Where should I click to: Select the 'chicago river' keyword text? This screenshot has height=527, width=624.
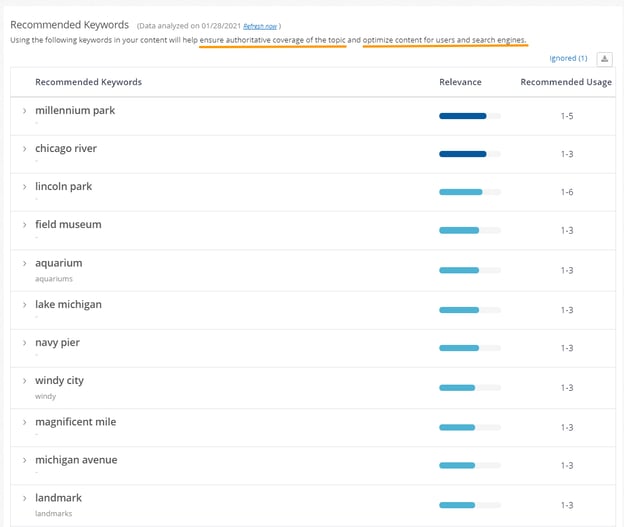(66, 149)
